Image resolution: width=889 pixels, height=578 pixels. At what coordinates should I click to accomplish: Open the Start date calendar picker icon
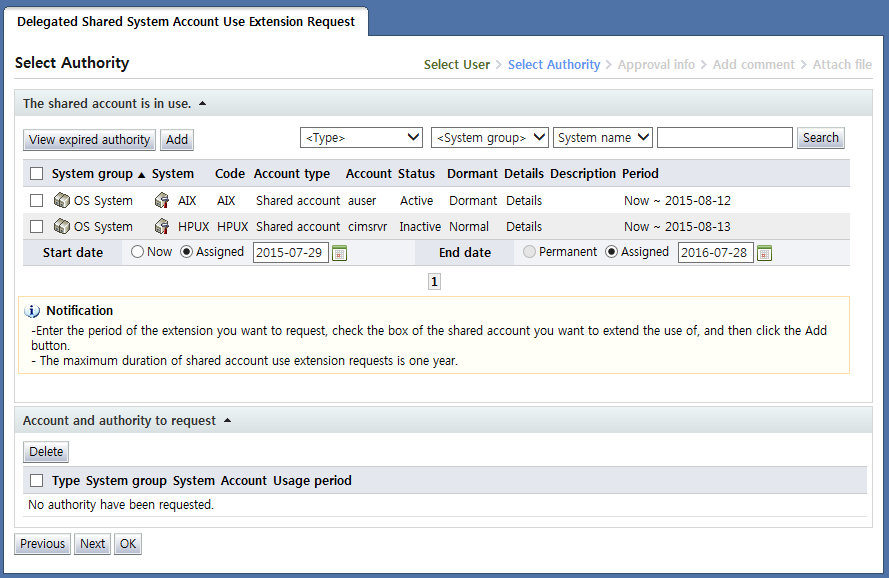pyautogui.click(x=339, y=253)
